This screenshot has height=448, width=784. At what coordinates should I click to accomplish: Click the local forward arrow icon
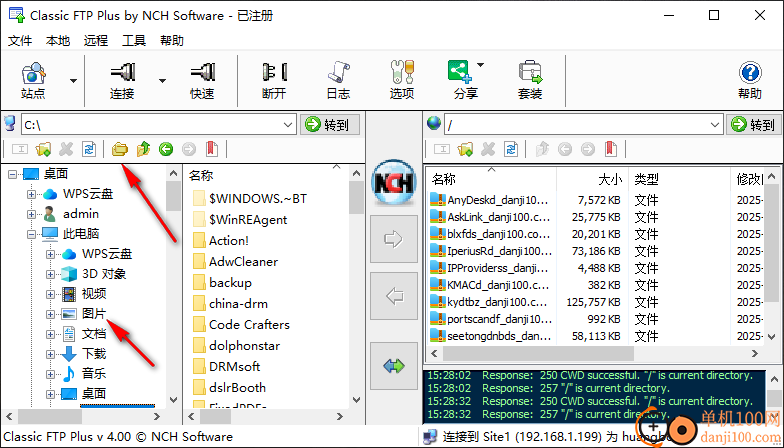[x=189, y=149]
